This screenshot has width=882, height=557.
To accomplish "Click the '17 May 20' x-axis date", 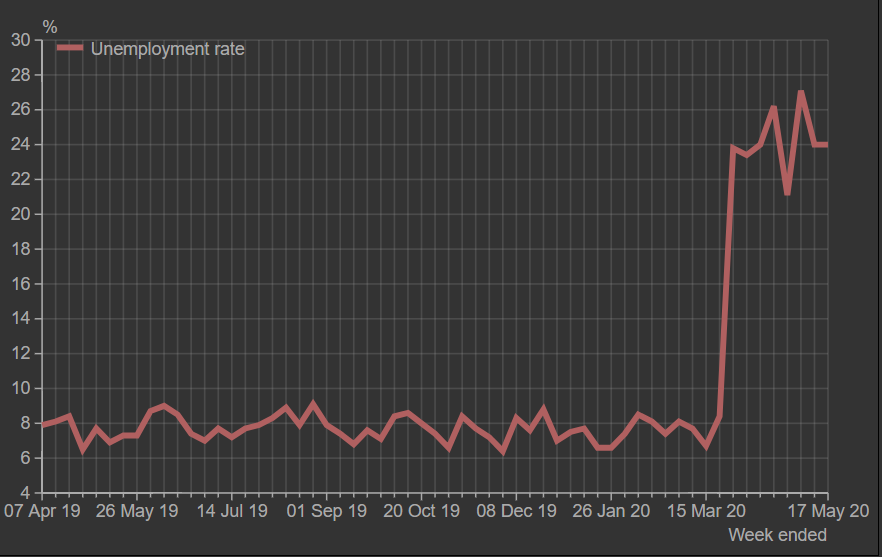I will click(x=828, y=511).
